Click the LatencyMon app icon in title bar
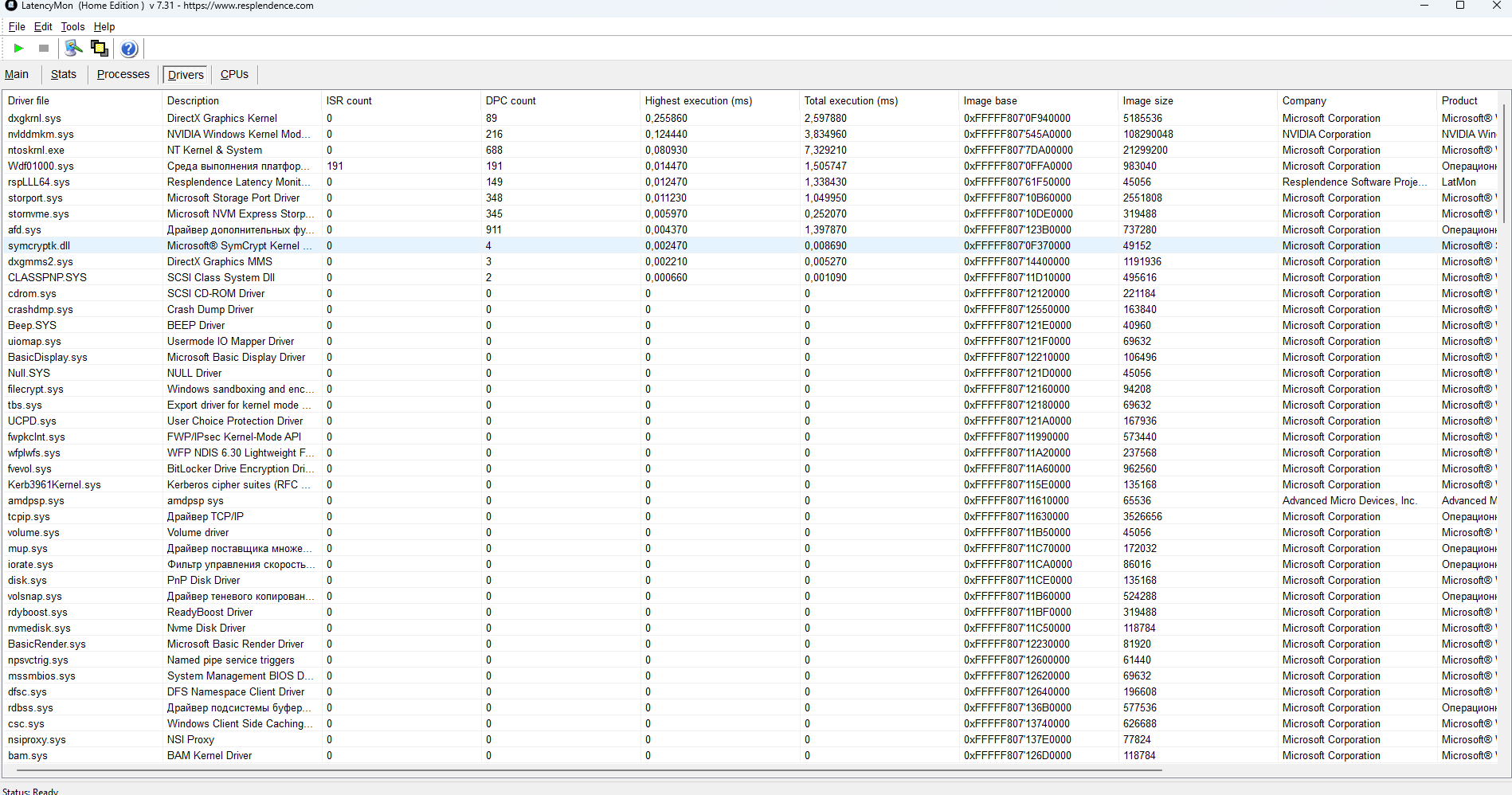Screen dimensions: 1512x795 (11, 6)
